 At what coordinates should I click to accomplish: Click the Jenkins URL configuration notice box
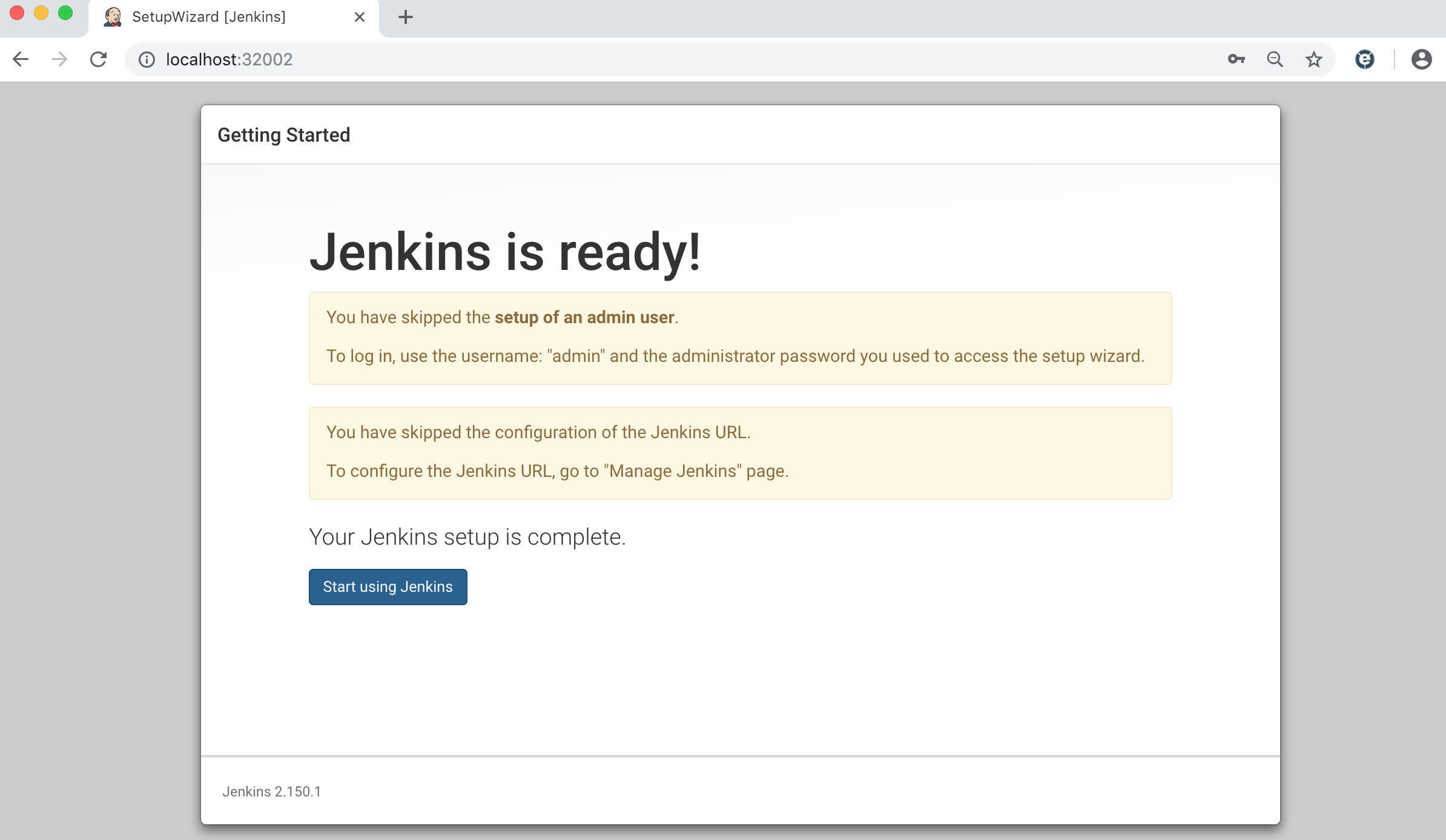coord(740,453)
